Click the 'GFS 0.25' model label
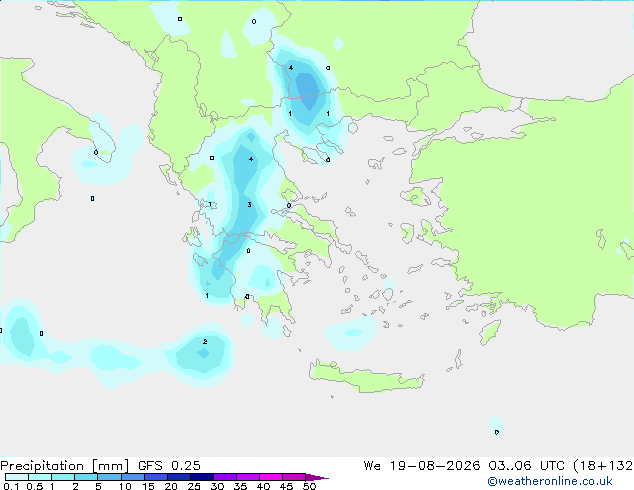This screenshot has width=634, height=490. [169, 466]
